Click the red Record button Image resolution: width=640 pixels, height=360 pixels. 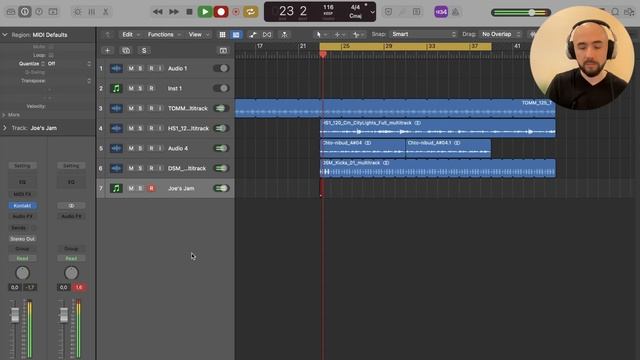coord(221,12)
